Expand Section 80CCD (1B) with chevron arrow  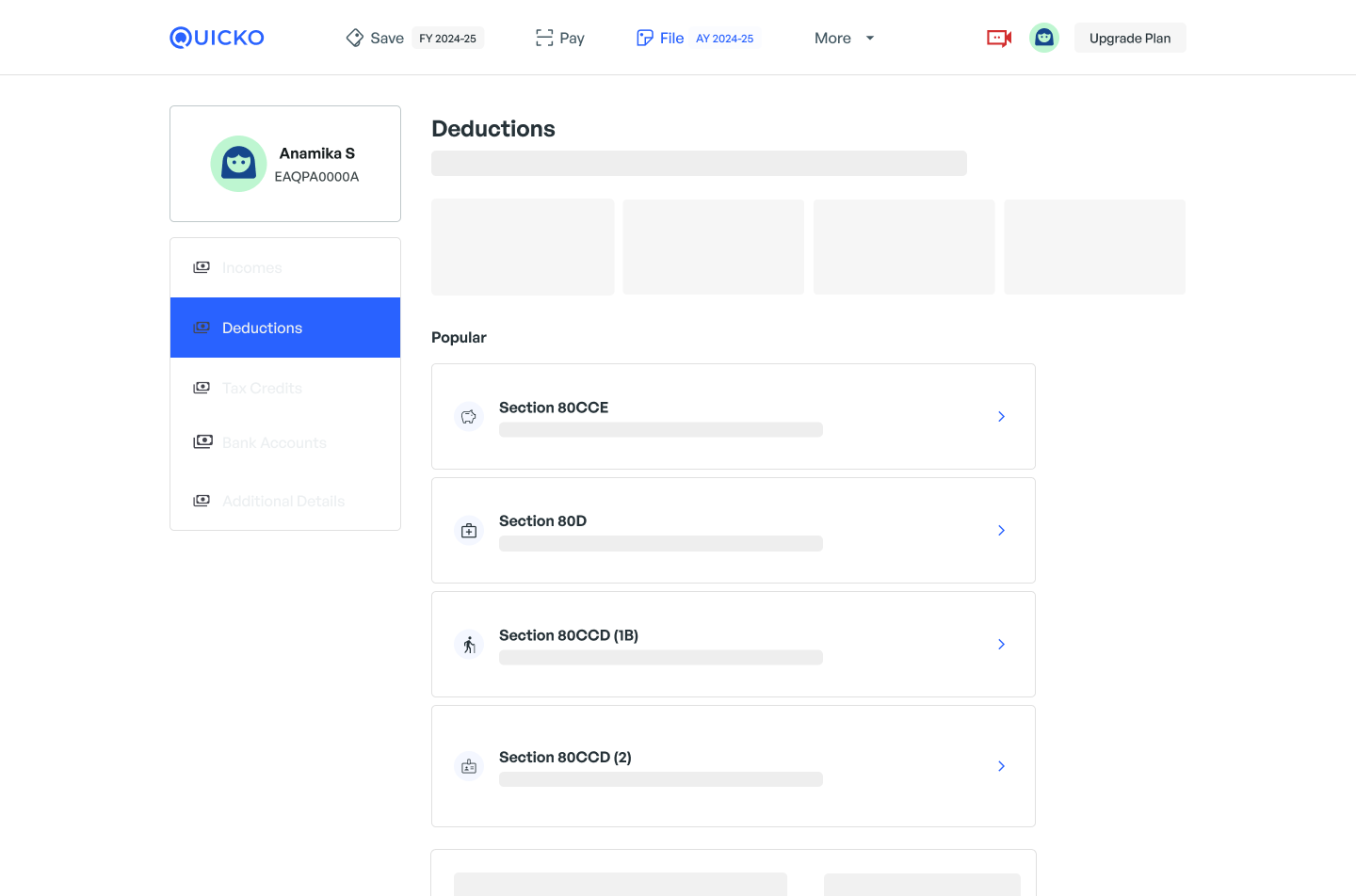1001,645
